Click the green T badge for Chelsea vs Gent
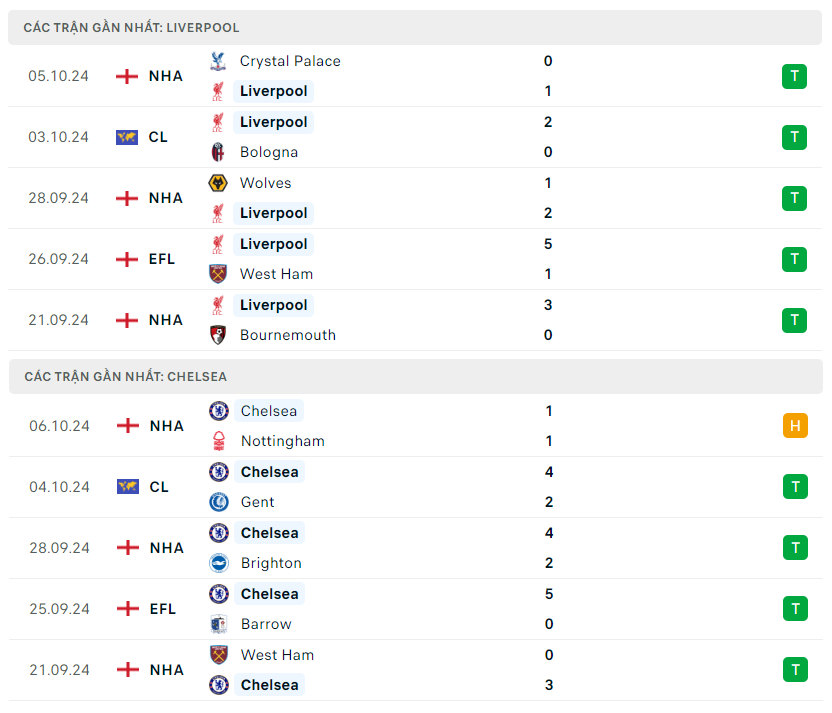This screenshot has width=832, height=713. tap(795, 487)
